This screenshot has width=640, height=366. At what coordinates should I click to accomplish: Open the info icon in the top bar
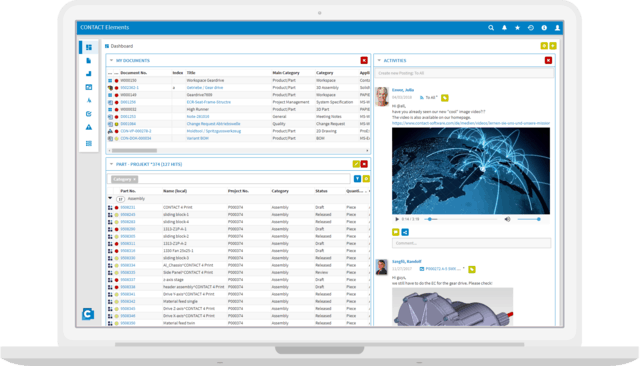544,28
